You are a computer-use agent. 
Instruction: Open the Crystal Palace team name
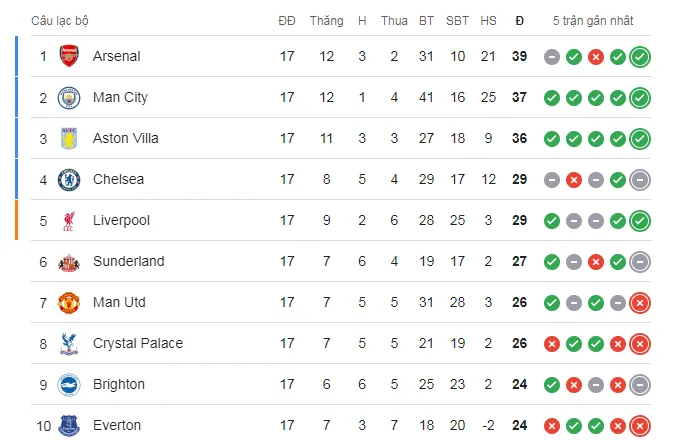[137, 343]
